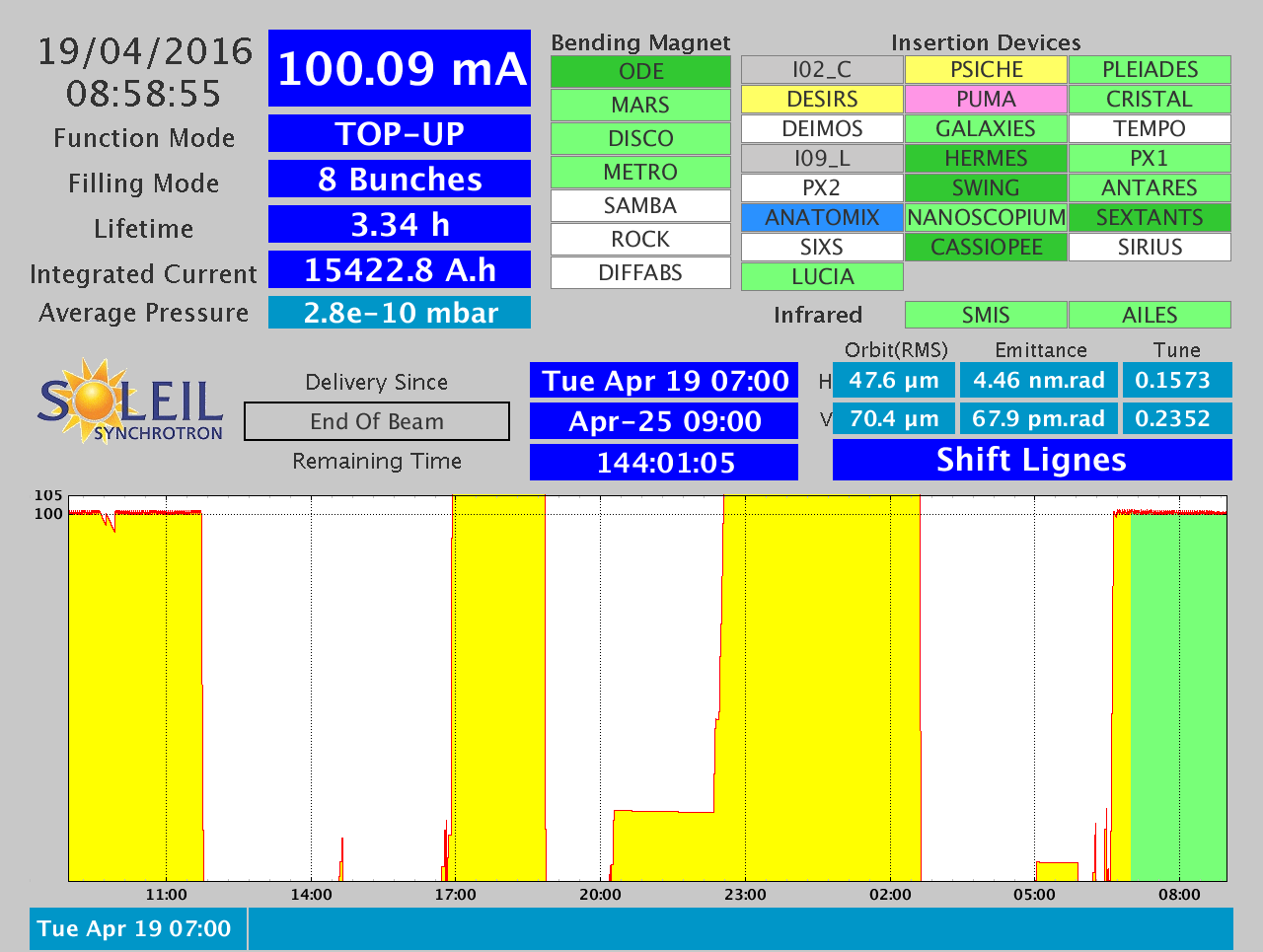Click the LUCIA beamline cell
Screen dimensions: 1263x952
822,277
